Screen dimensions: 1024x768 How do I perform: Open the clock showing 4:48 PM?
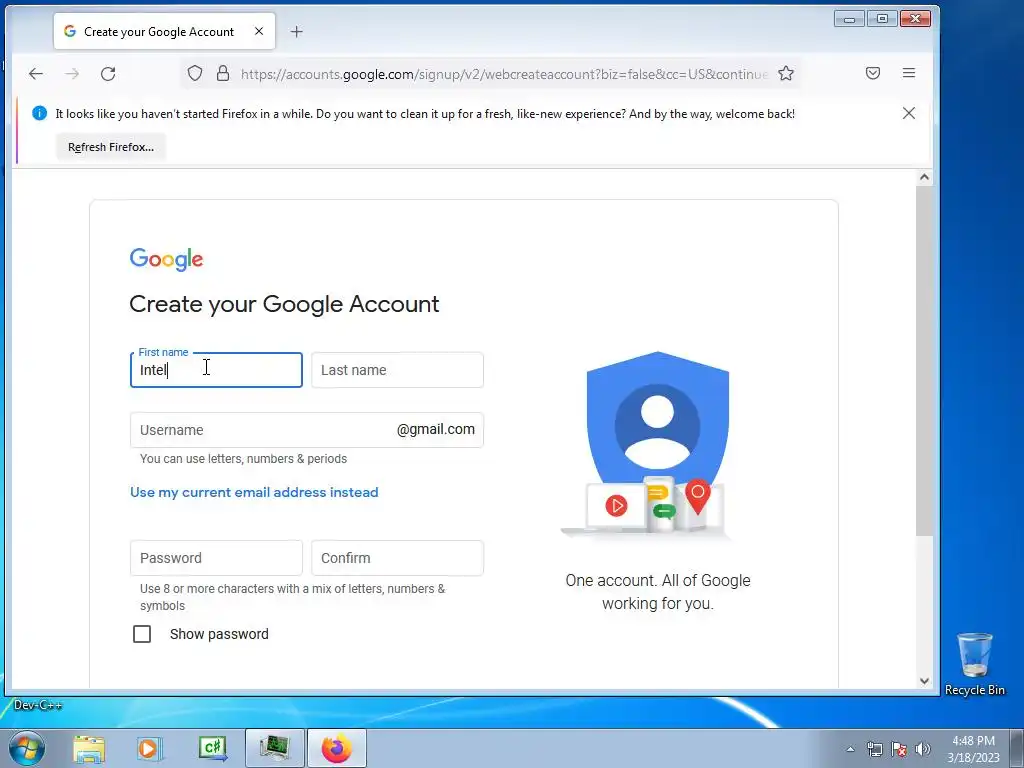tap(973, 749)
